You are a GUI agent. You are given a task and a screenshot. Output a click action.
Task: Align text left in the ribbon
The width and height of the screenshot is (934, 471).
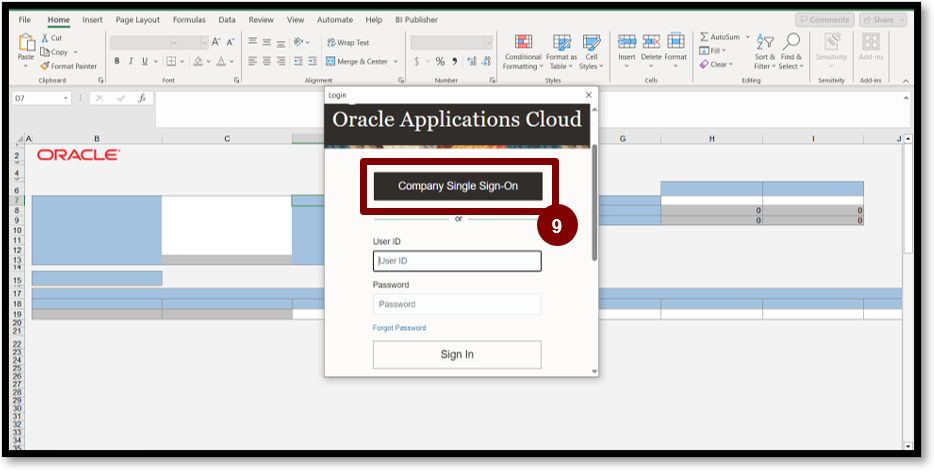253,61
